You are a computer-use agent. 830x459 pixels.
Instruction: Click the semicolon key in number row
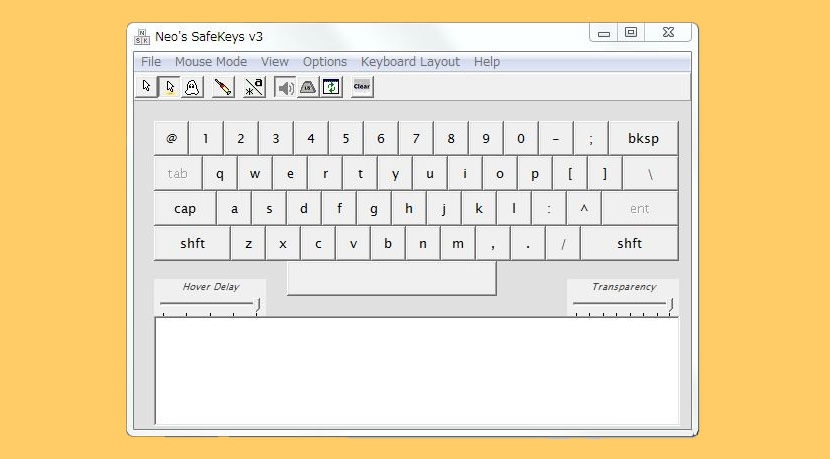(591, 138)
